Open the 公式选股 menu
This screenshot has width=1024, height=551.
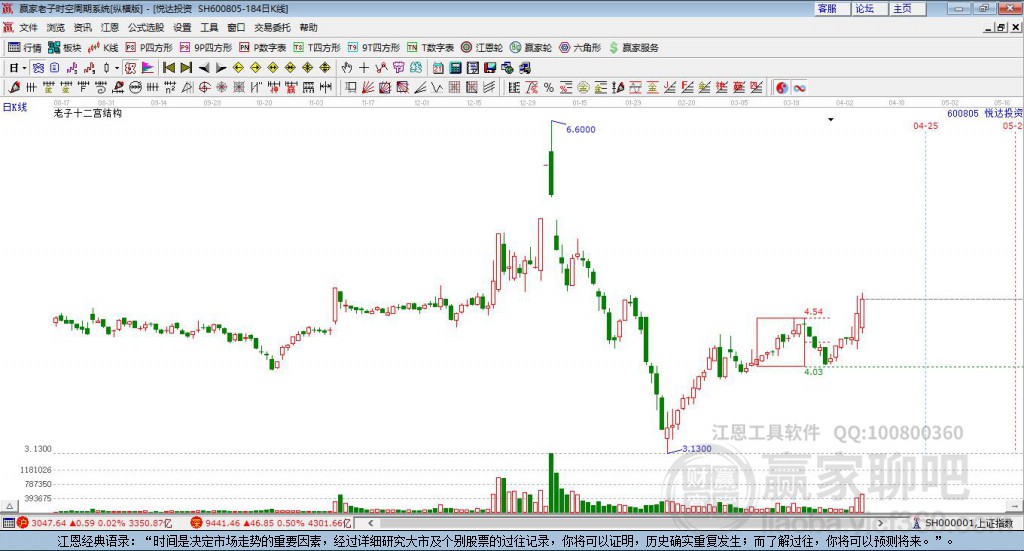146,27
